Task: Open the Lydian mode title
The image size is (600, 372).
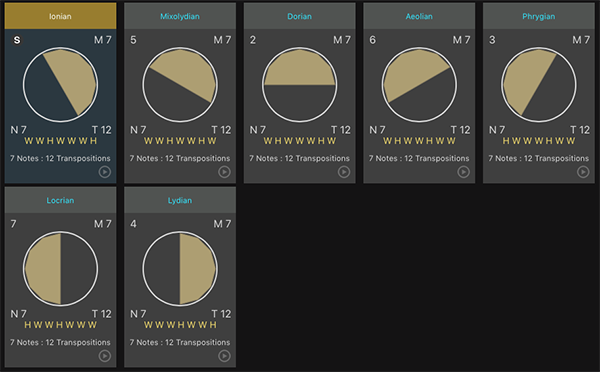Action: pyautogui.click(x=180, y=201)
